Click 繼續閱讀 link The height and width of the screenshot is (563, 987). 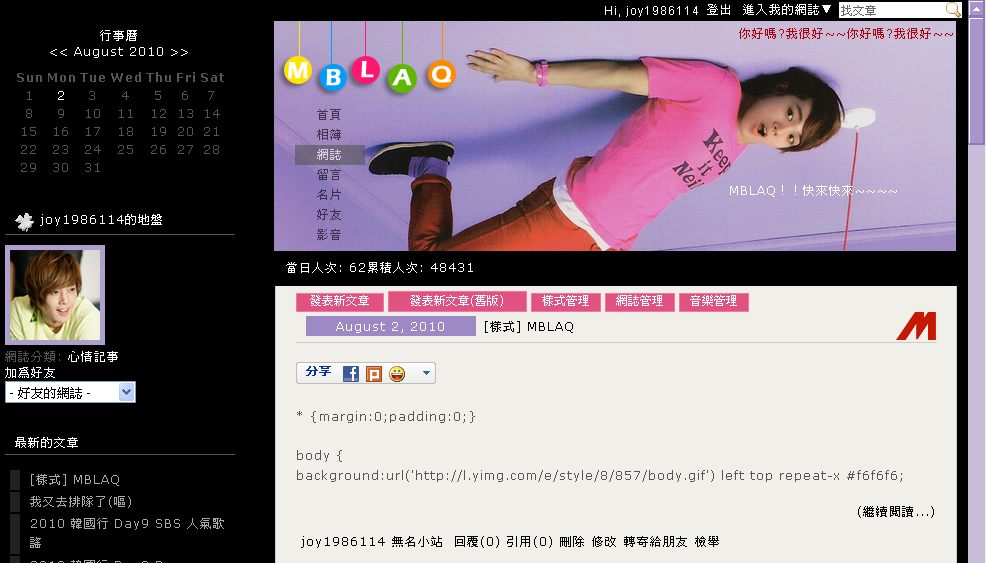pyautogui.click(x=896, y=511)
